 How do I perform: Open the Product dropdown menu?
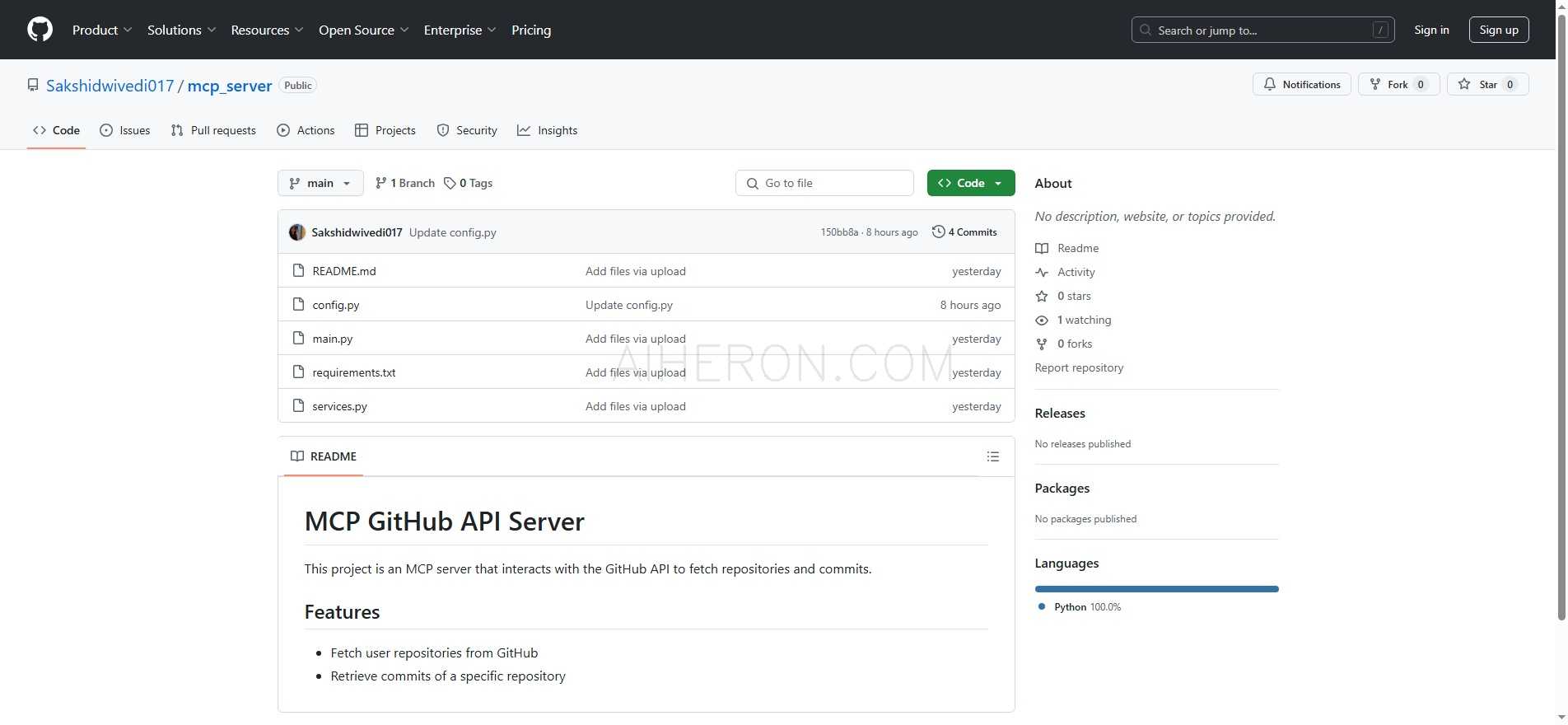tap(102, 30)
